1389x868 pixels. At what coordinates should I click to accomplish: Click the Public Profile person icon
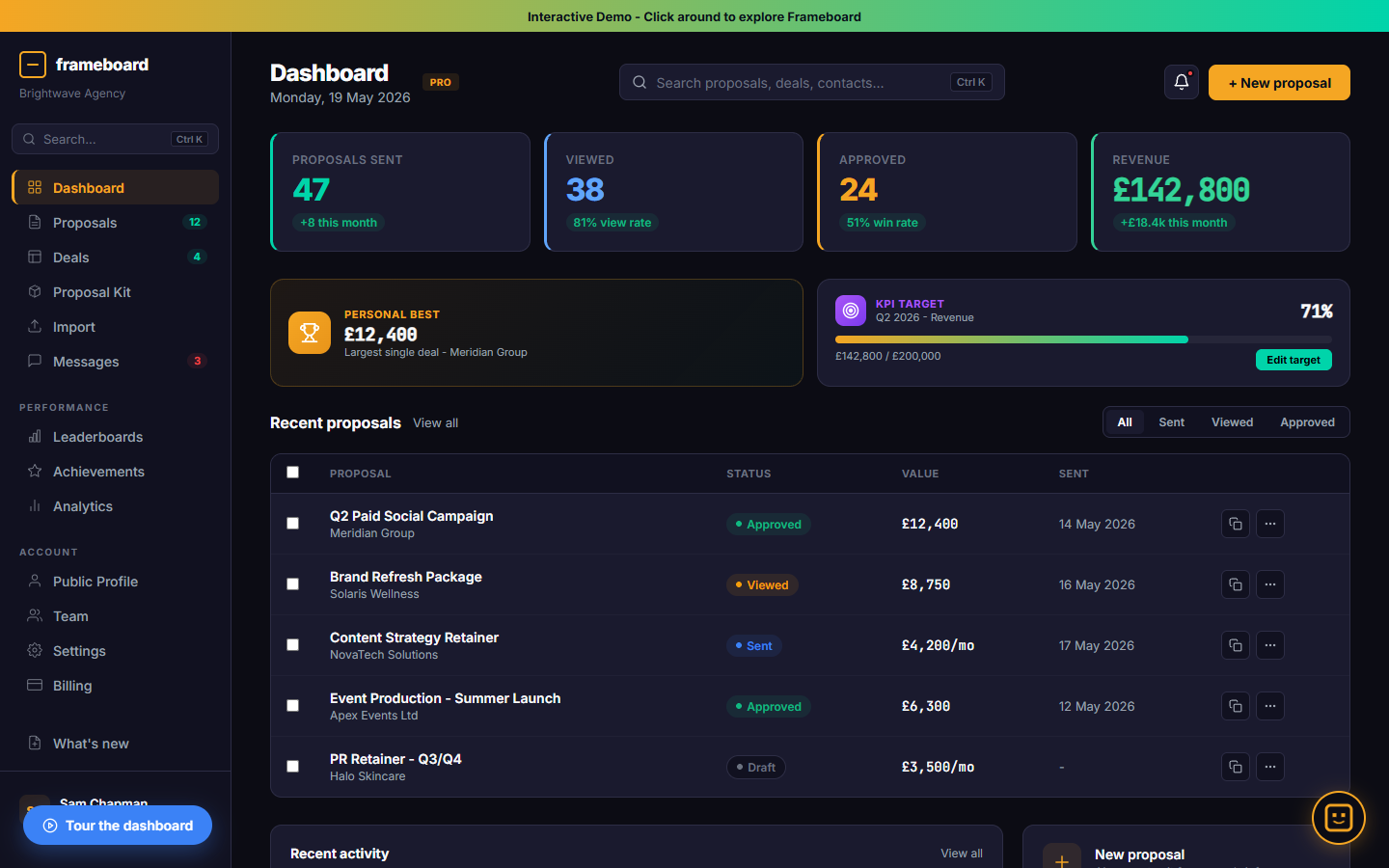[35, 581]
